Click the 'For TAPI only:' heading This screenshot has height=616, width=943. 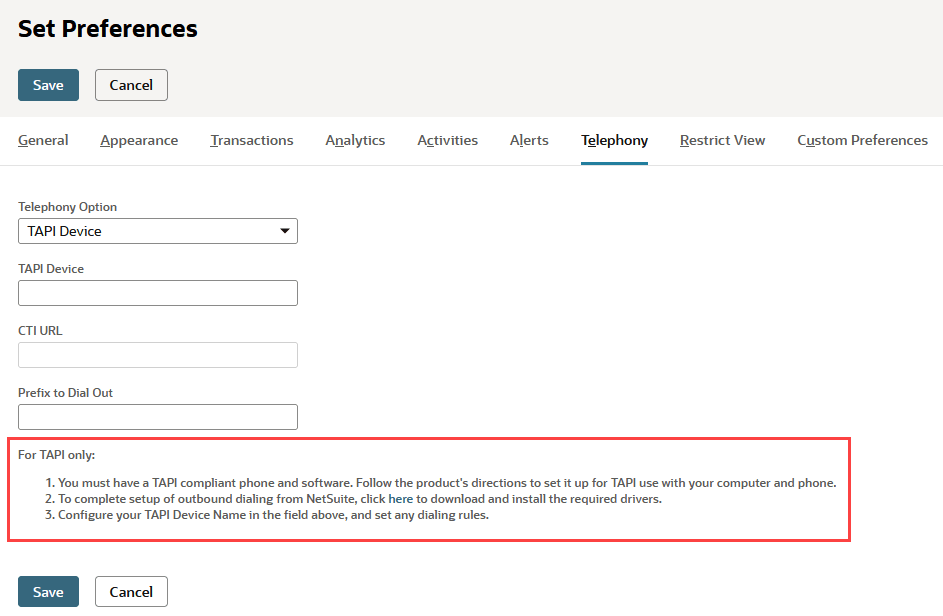tap(57, 455)
